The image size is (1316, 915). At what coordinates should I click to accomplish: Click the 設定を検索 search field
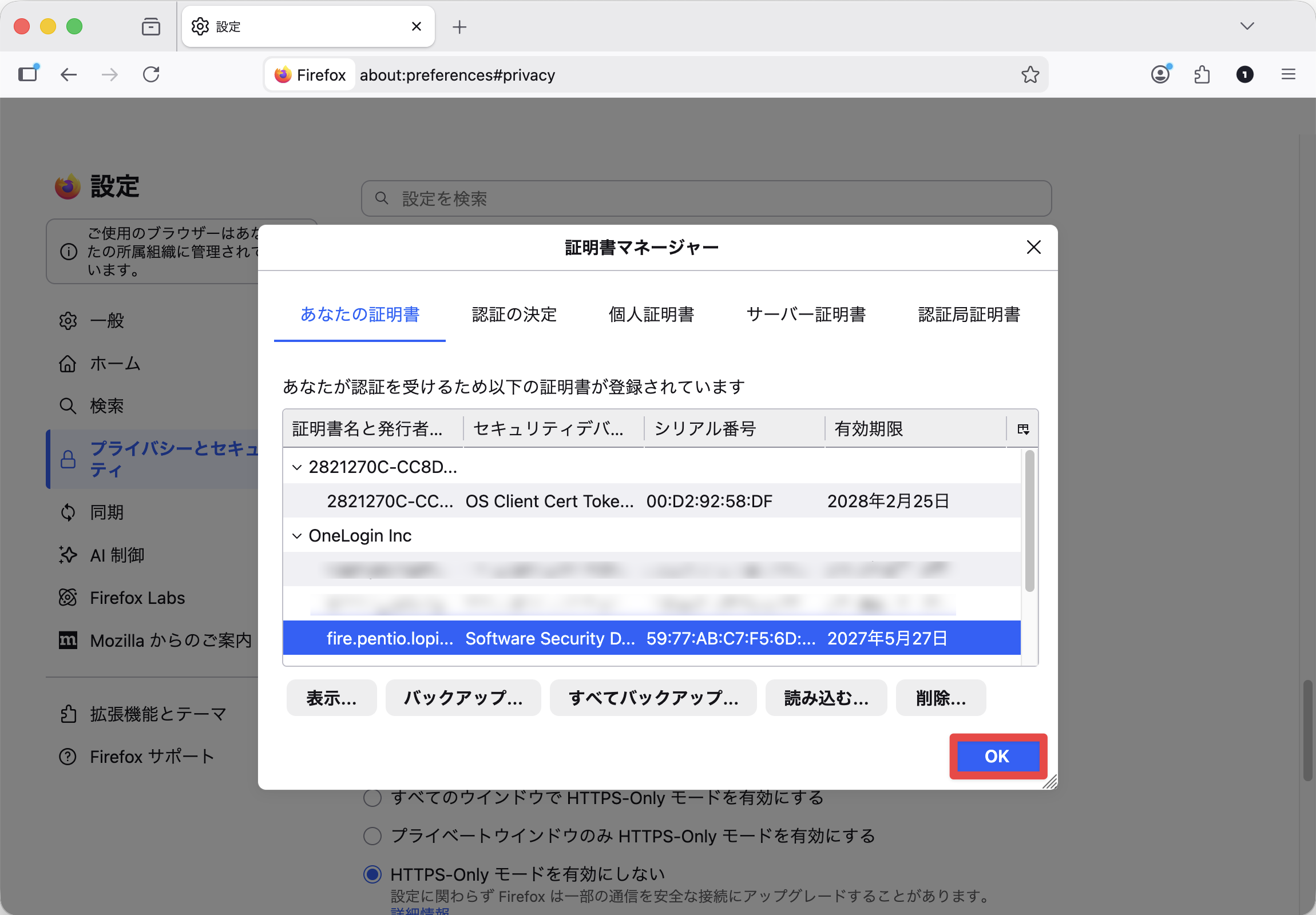pos(706,199)
